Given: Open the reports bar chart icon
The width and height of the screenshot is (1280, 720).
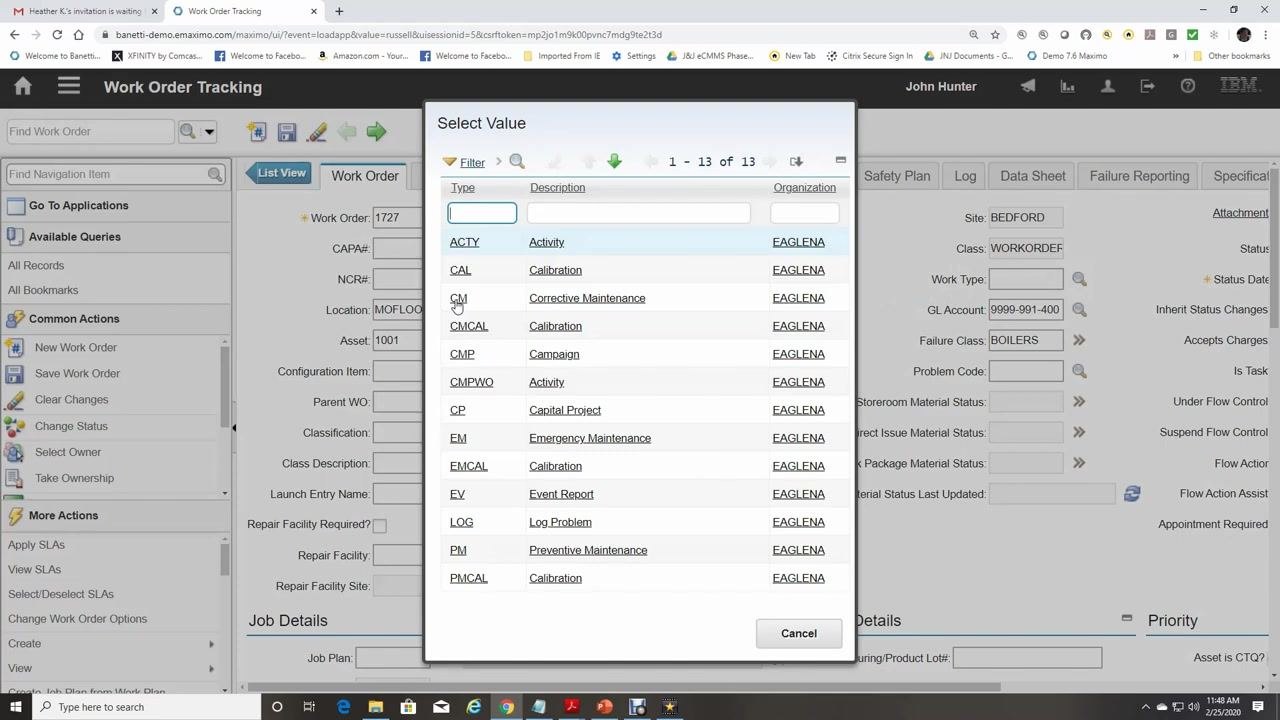Looking at the screenshot, I should (1068, 86).
